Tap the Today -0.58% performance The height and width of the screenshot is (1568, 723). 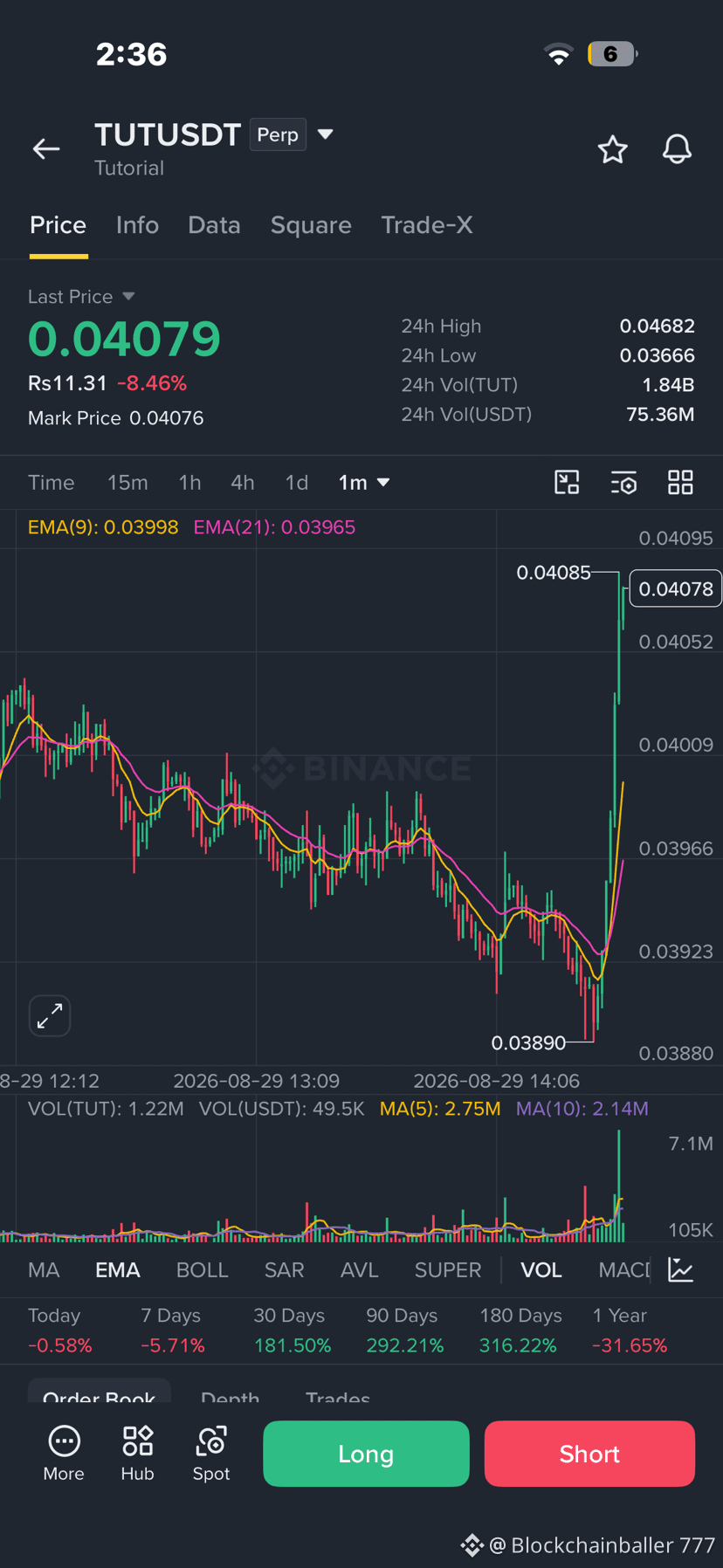pos(59,1331)
